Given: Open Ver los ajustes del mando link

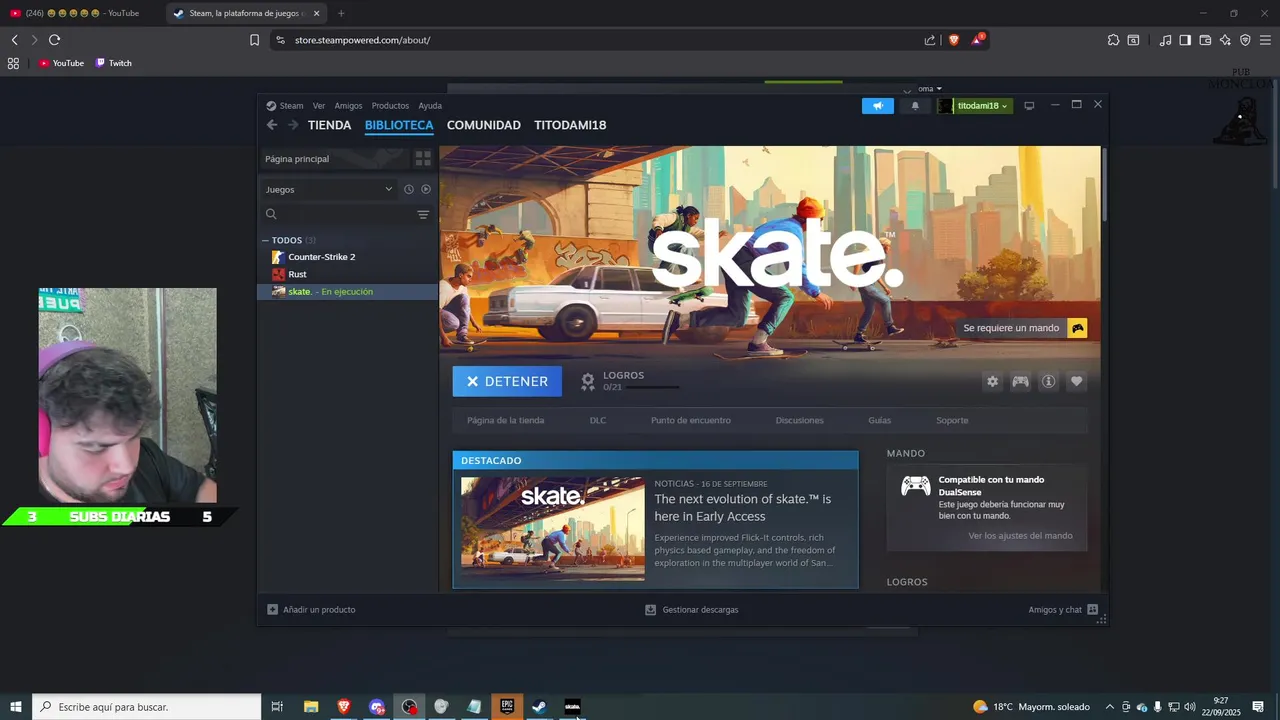Looking at the screenshot, I should click(1020, 536).
